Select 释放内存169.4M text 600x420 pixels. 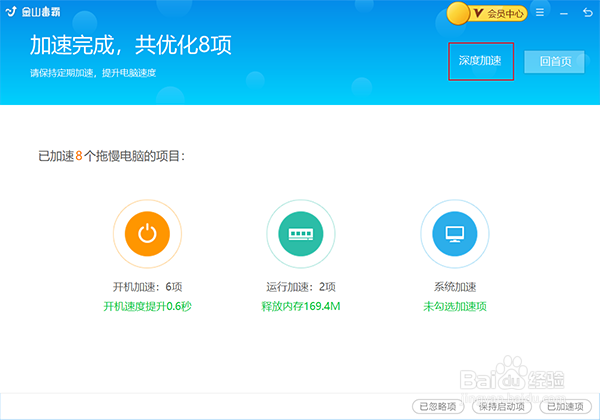(x=301, y=306)
